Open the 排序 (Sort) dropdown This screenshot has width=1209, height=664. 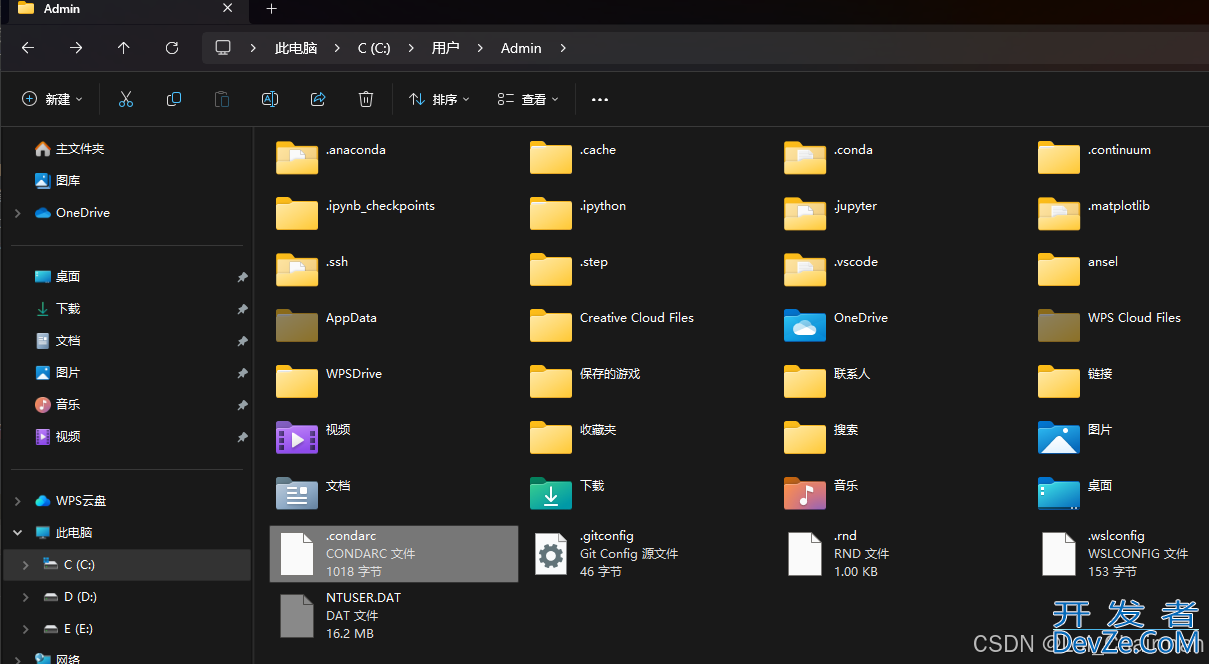click(x=439, y=99)
